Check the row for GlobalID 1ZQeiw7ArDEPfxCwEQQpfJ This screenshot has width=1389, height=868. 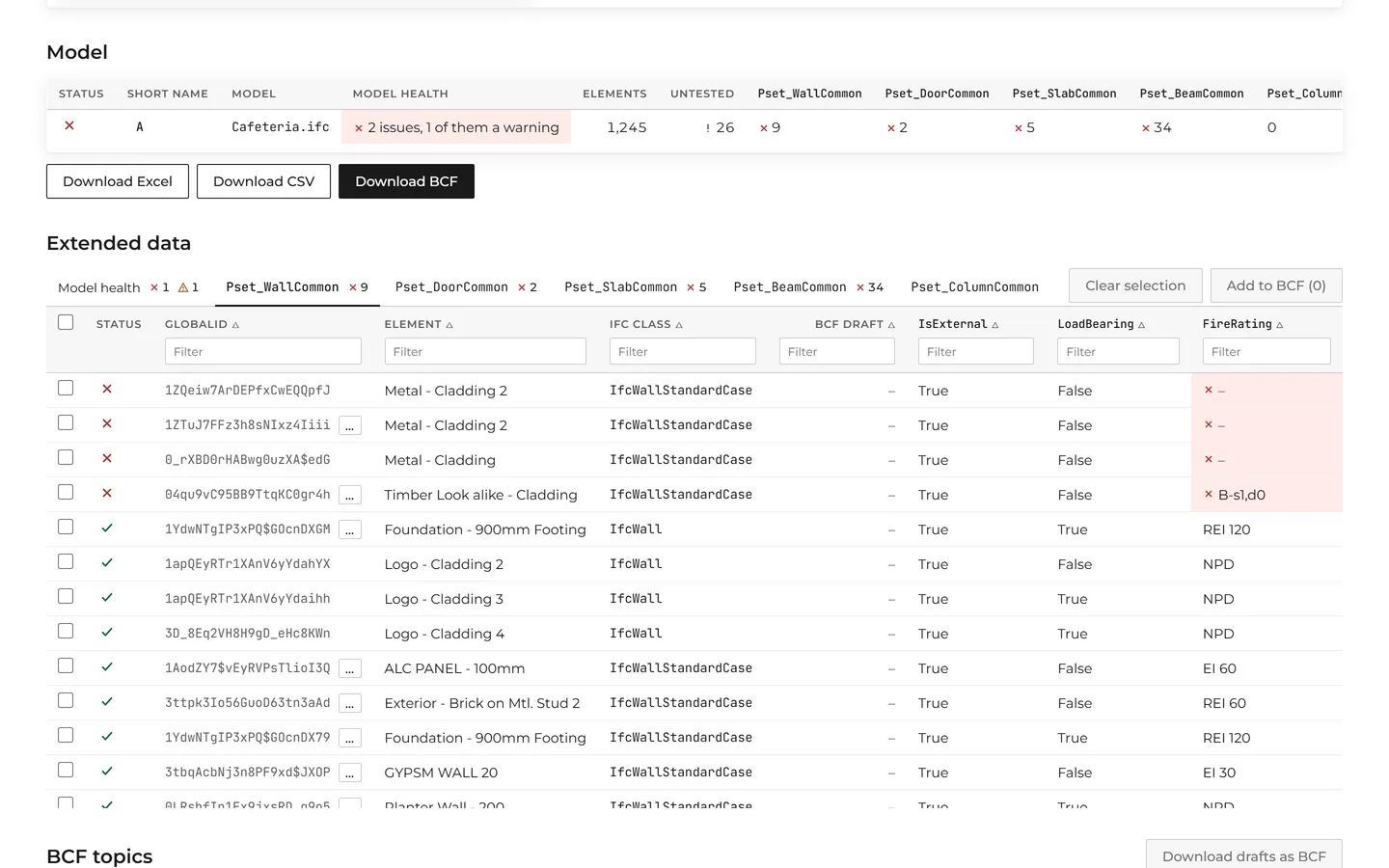66,388
